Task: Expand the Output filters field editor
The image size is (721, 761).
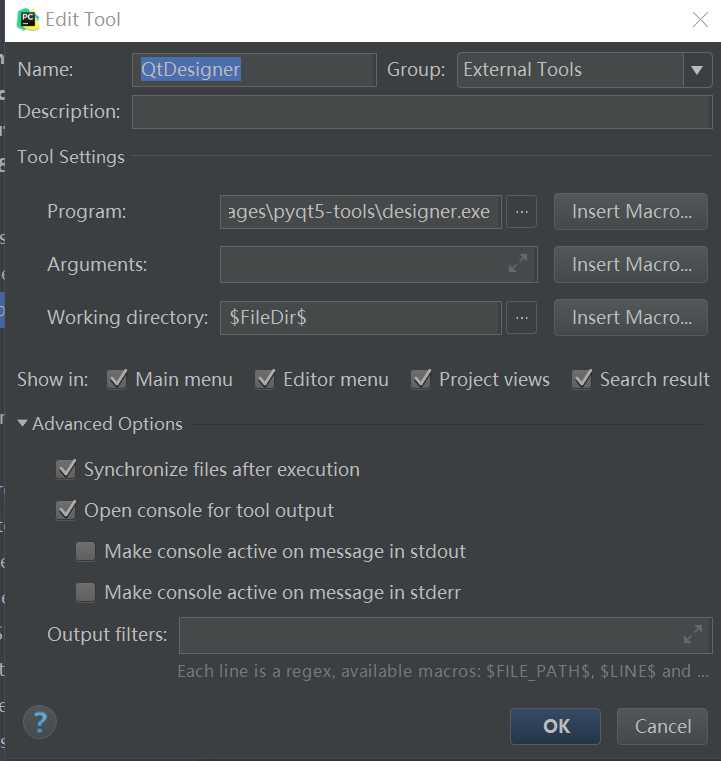Action: pyautogui.click(x=692, y=634)
